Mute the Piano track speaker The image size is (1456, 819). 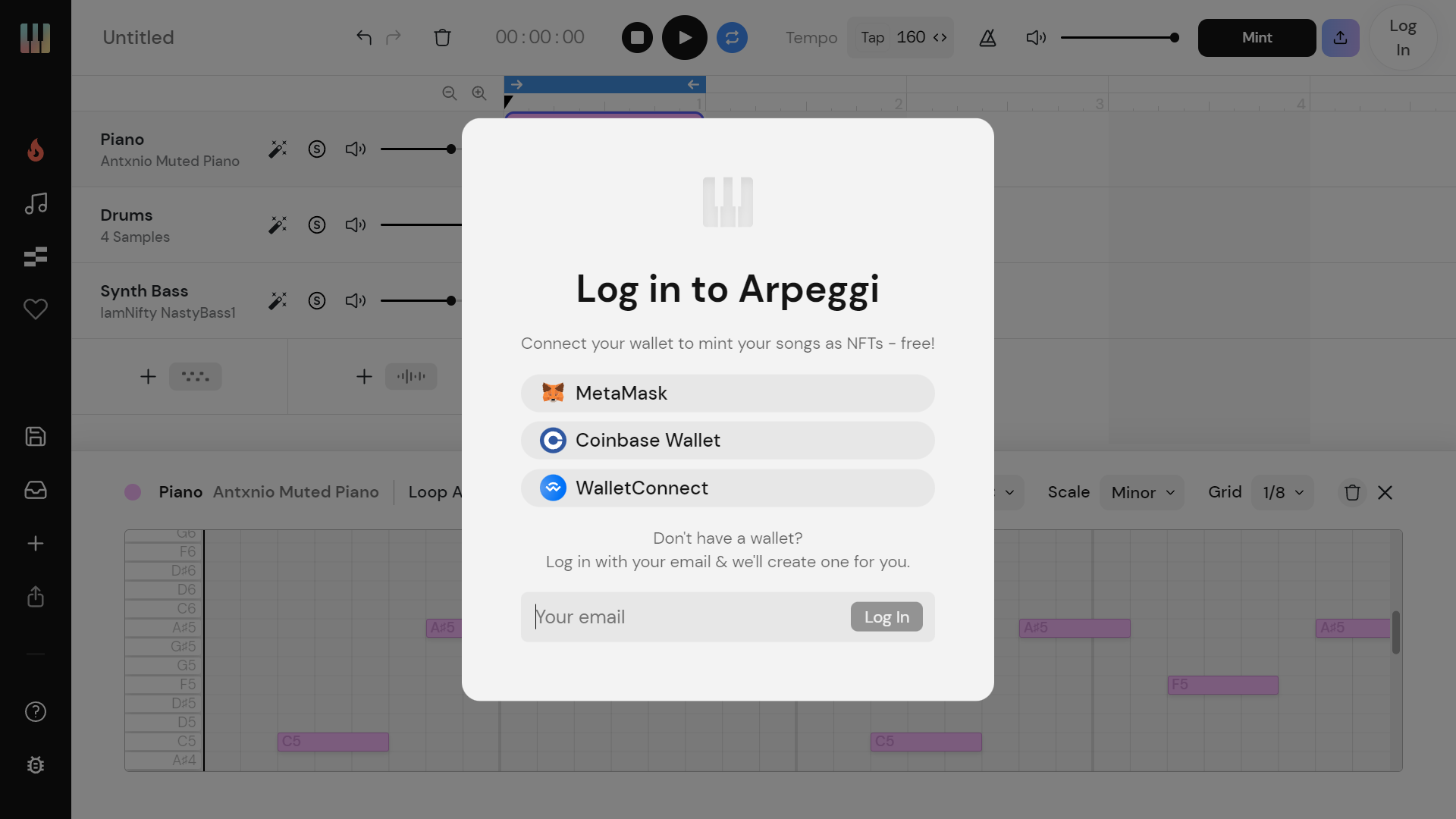(x=356, y=149)
